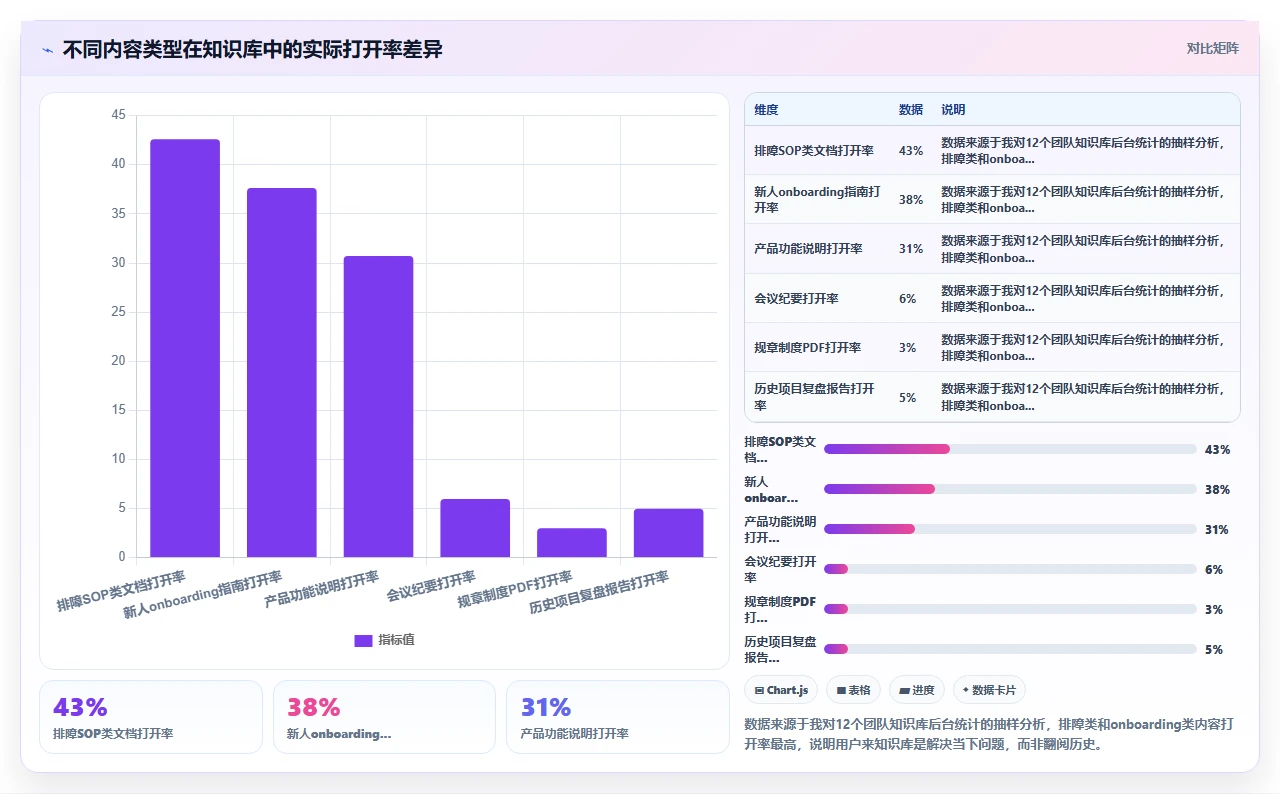
Task: Select the 进度 tag chip
Action: tap(917, 690)
